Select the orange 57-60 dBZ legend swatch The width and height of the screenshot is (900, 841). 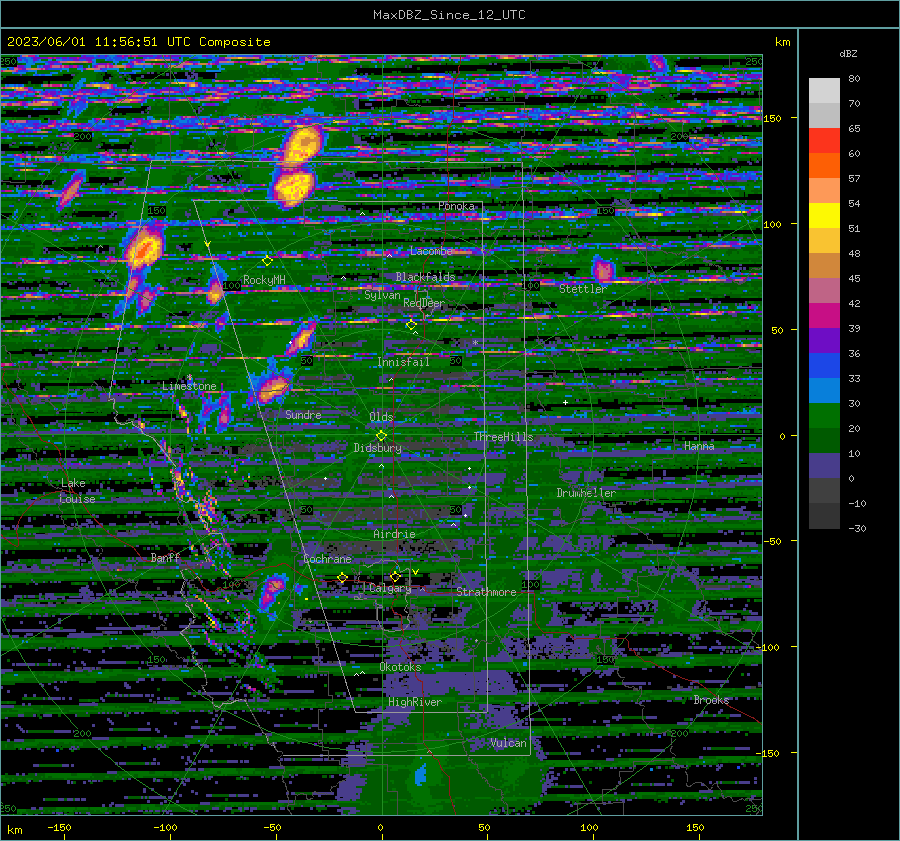click(x=824, y=166)
